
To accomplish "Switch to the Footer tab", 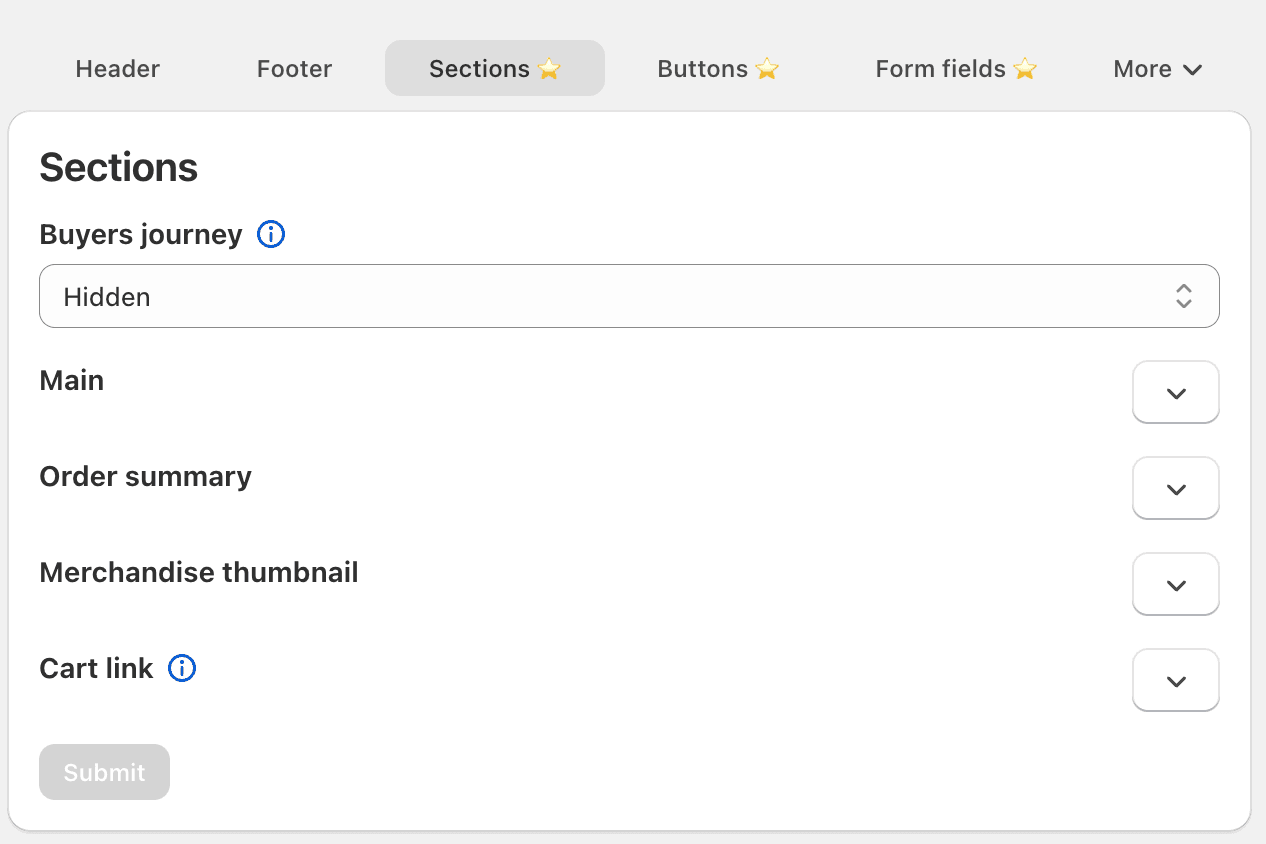I will tap(294, 69).
